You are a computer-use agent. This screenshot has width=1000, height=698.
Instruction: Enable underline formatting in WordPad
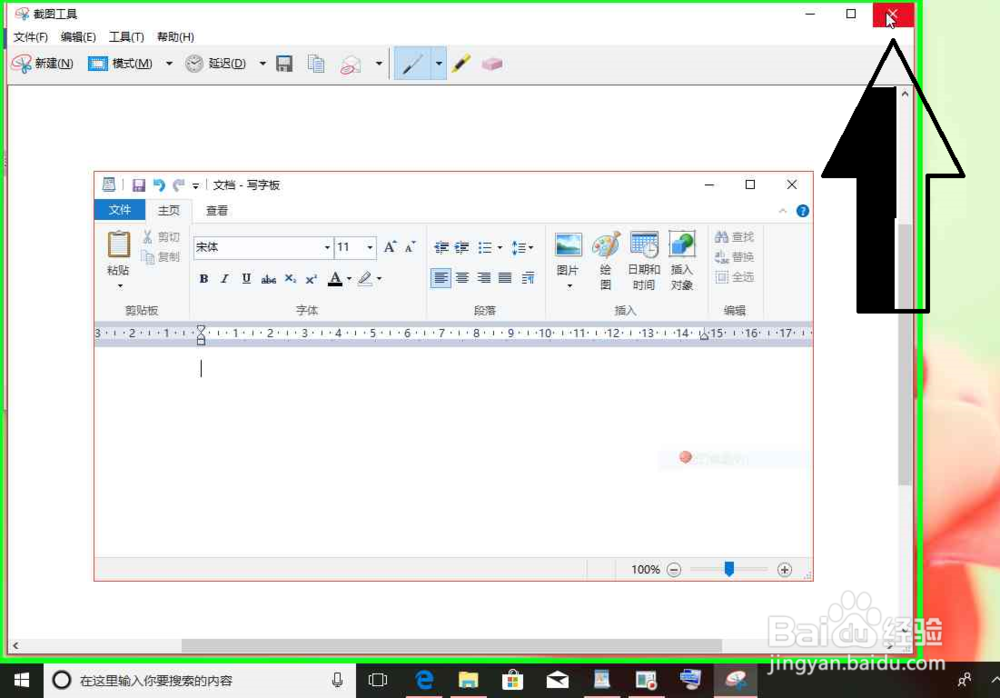coord(246,278)
